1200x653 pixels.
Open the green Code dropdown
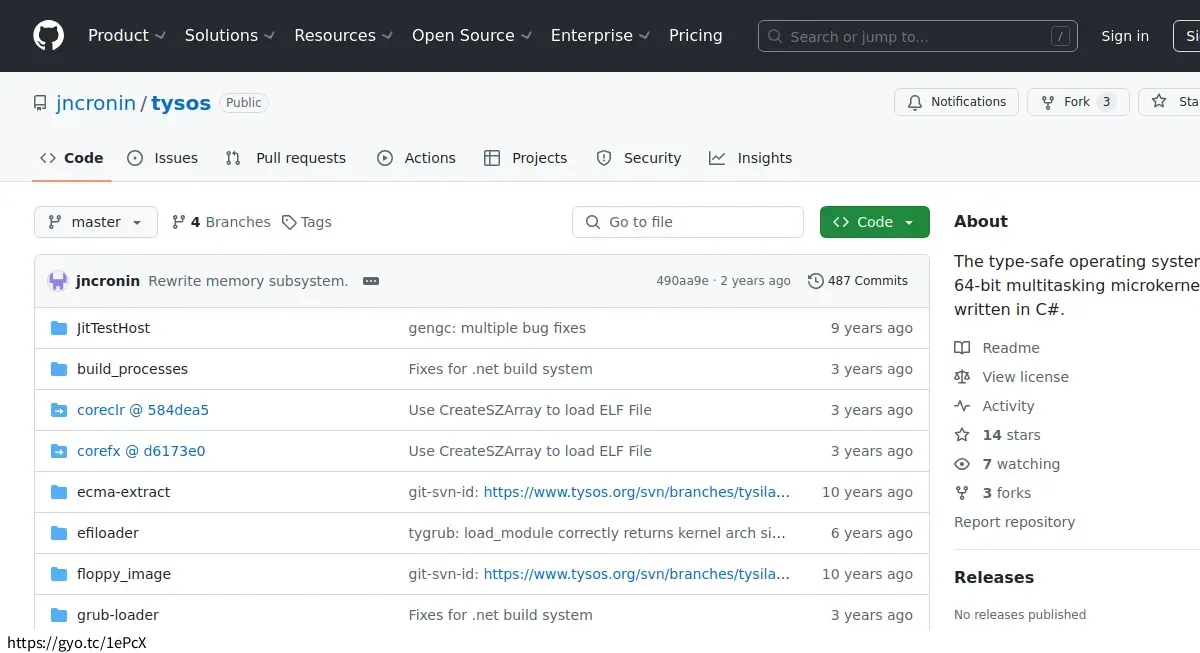pos(874,221)
